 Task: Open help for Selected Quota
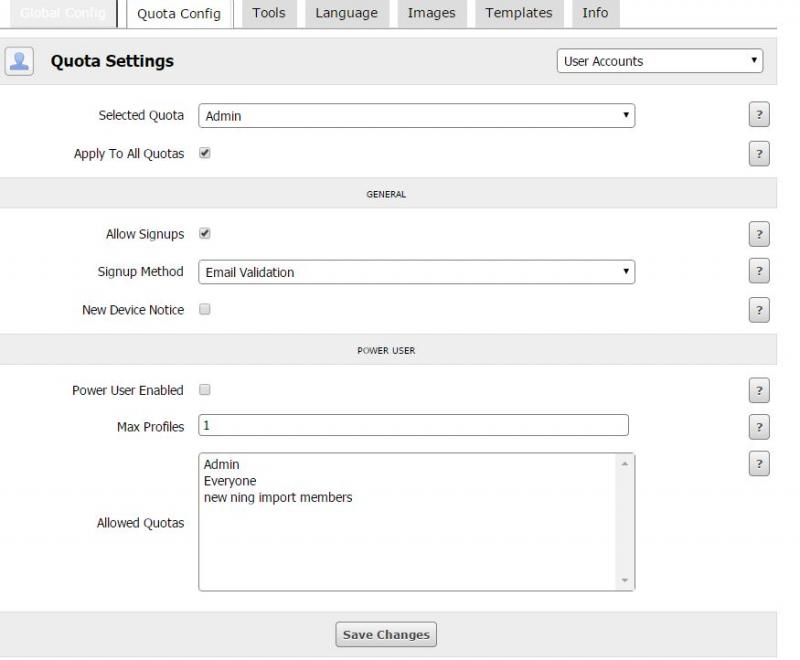pyautogui.click(x=759, y=115)
